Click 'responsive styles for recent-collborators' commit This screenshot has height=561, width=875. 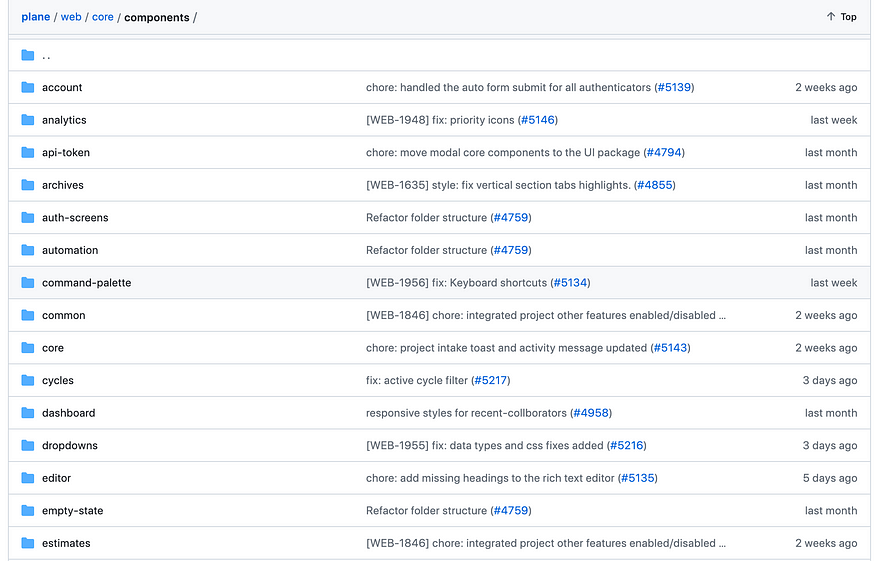[x=466, y=413]
